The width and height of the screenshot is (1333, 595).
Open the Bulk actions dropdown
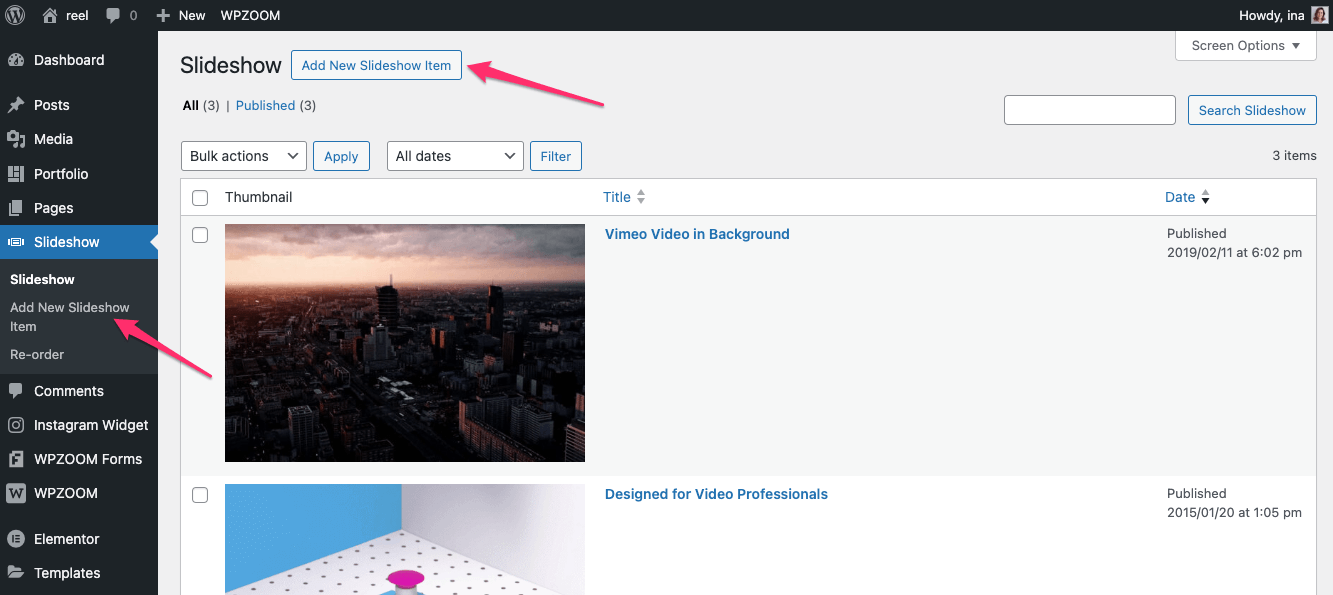pyautogui.click(x=243, y=156)
